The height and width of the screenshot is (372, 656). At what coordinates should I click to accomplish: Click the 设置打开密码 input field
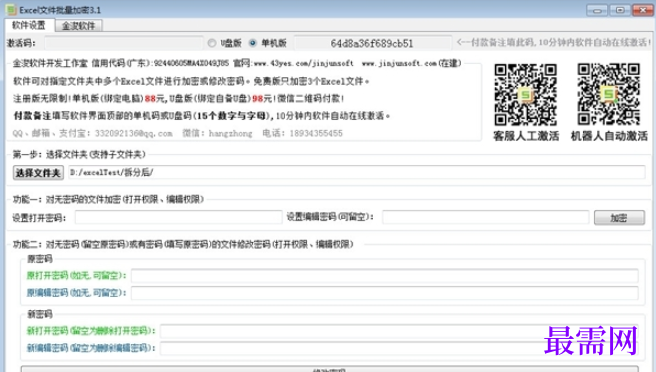point(179,217)
